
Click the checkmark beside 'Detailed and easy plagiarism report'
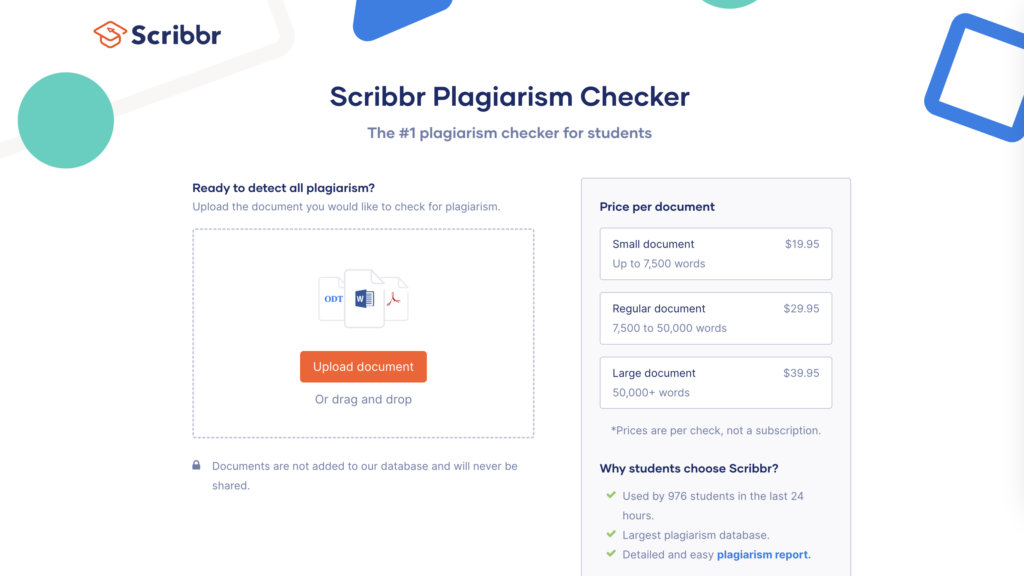[x=611, y=554]
